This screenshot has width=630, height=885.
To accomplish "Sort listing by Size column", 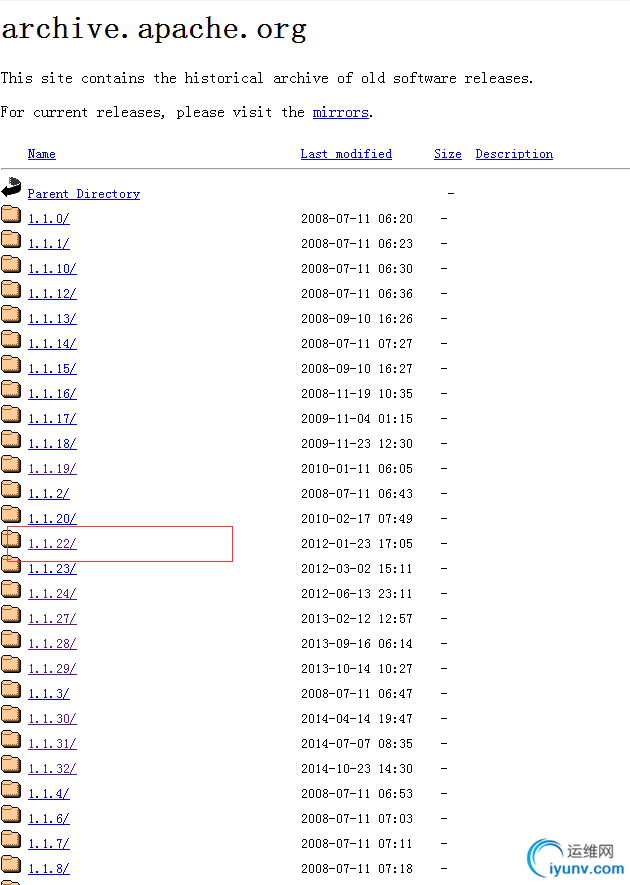I will [448, 154].
